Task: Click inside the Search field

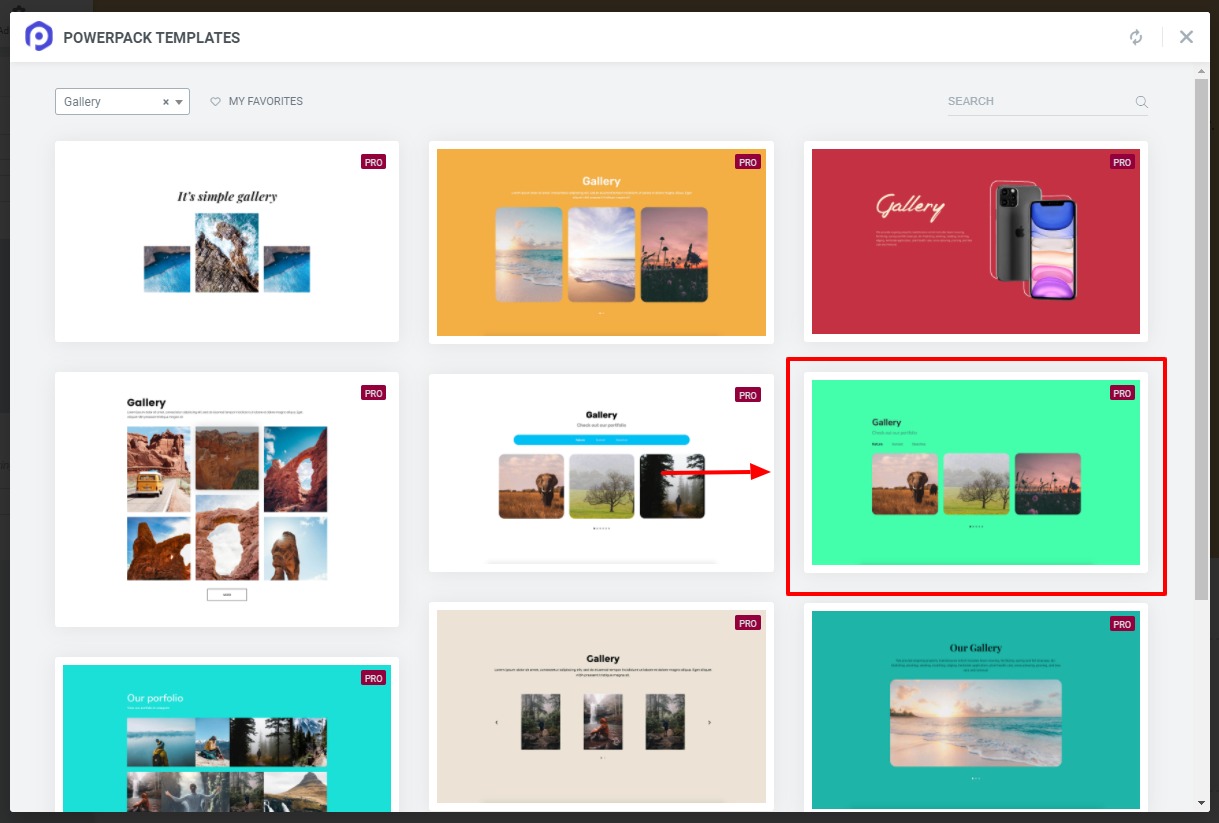Action: (x=1030, y=101)
